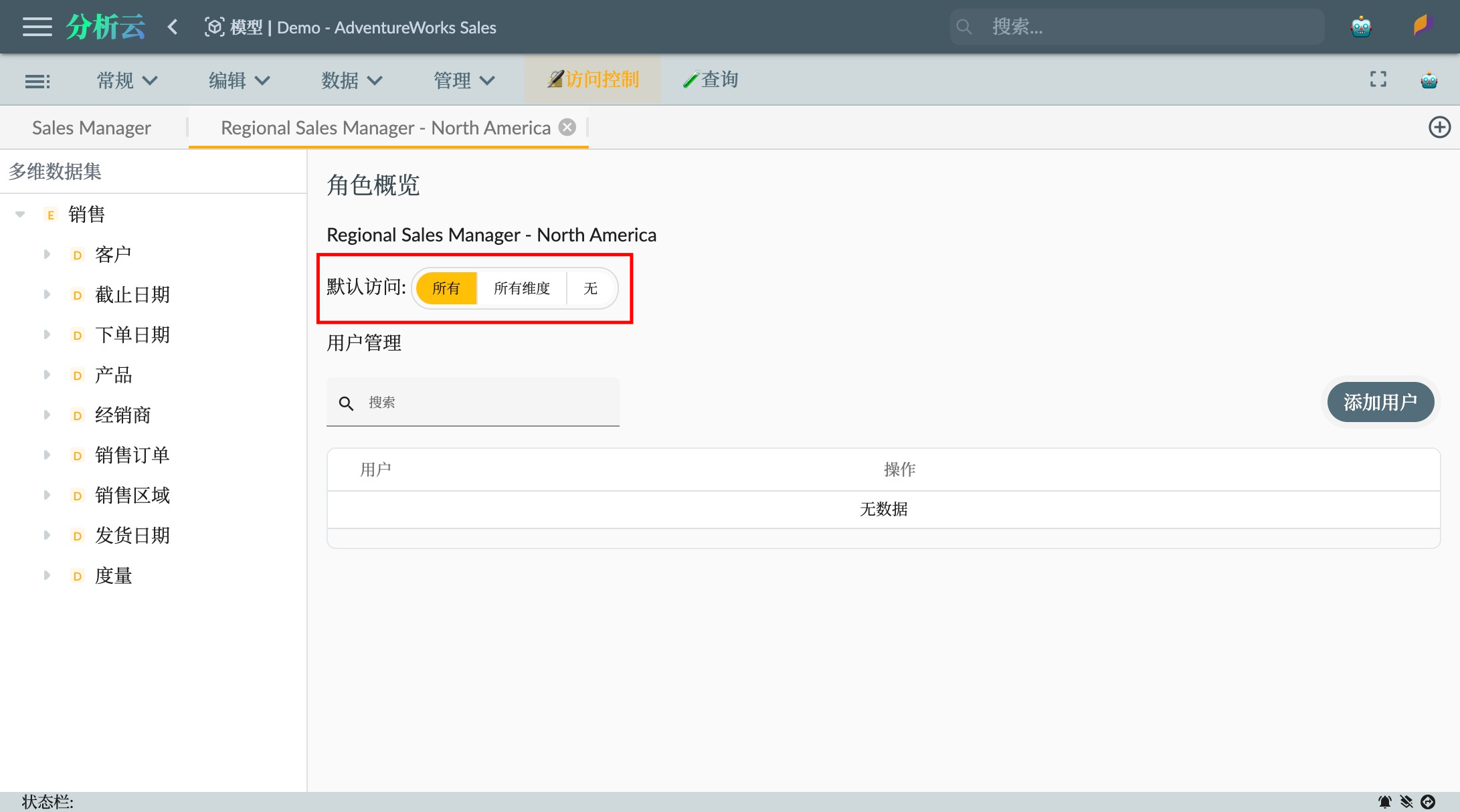Select 所有 (All) default access toggle
Image resolution: width=1460 pixels, height=812 pixels.
pyautogui.click(x=446, y=288)
